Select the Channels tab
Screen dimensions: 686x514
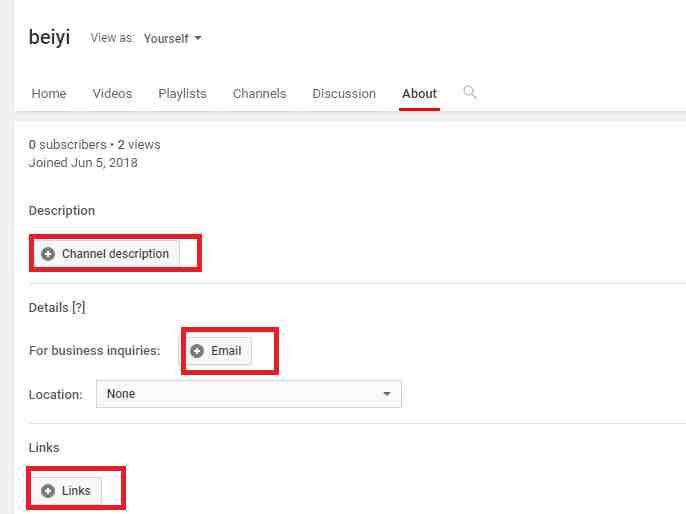click(x=259, y=94)
